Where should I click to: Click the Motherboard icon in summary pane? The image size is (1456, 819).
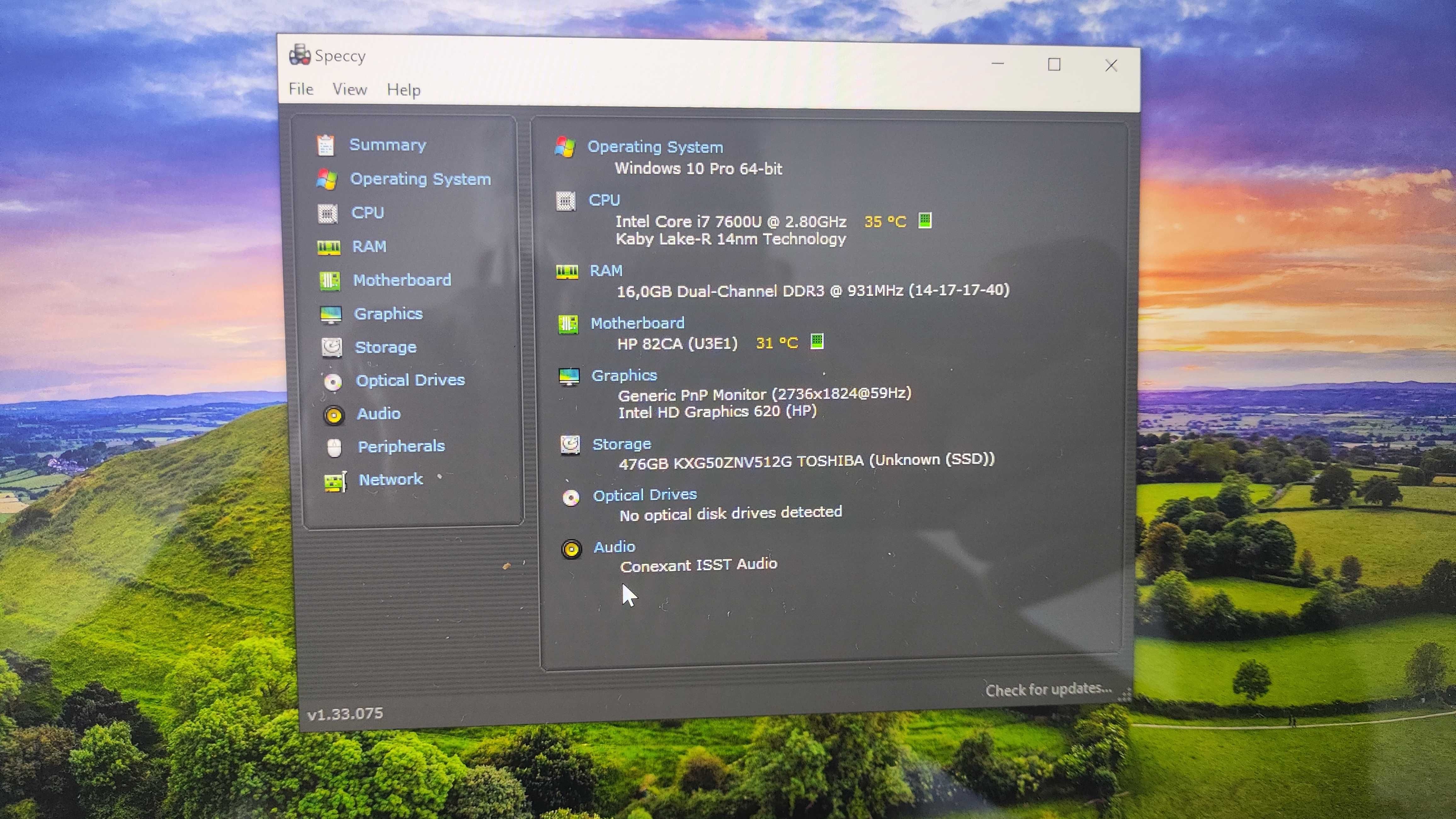(568, 324)
